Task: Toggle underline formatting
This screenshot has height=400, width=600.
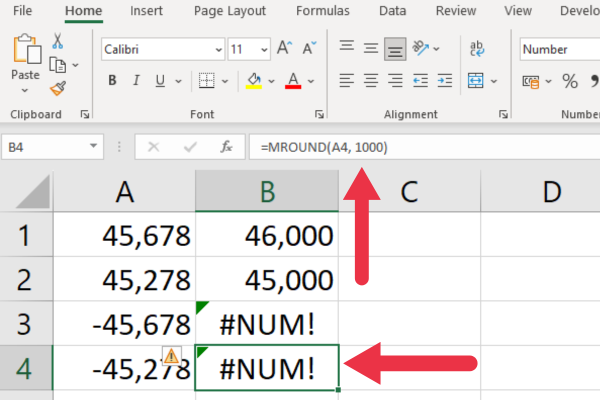Action: click(x=160, y=80)
